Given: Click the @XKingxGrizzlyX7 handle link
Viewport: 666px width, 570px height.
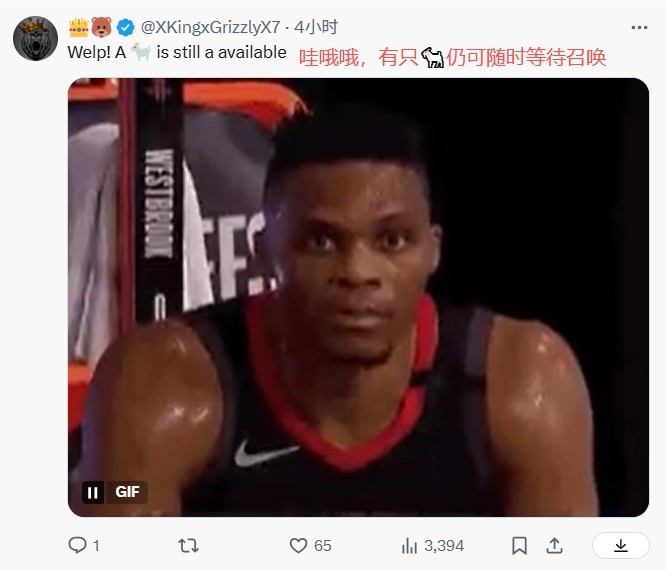Looking at the screenshot, I should click(x=210, y=27).
